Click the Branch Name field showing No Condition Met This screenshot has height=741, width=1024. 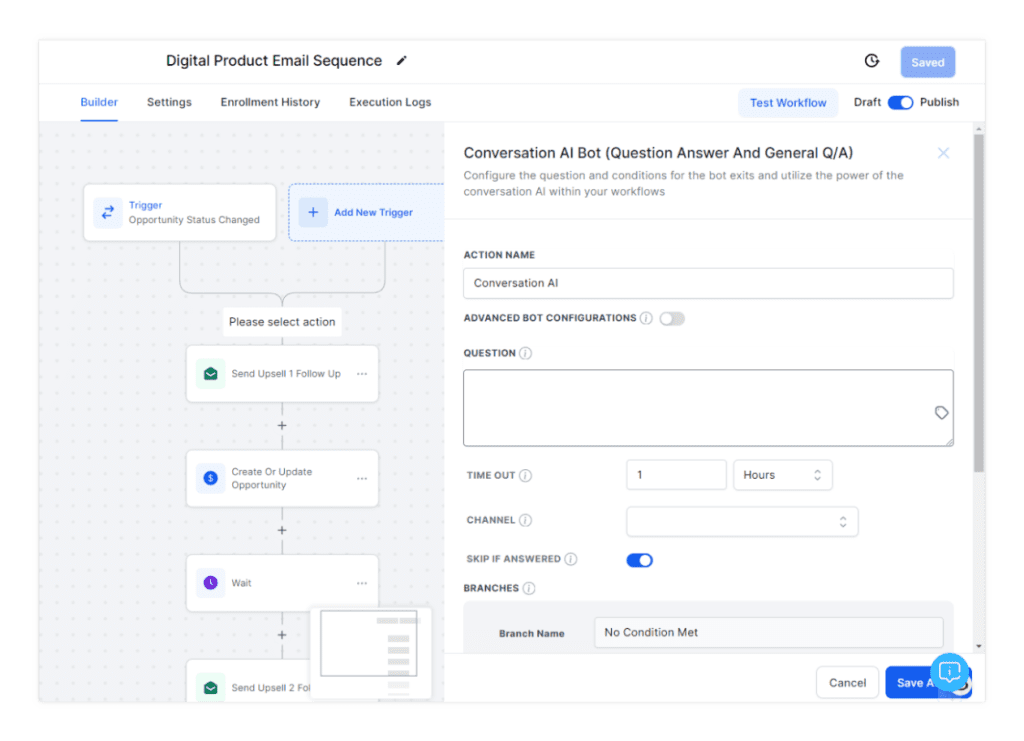click(x=769, y=632)
